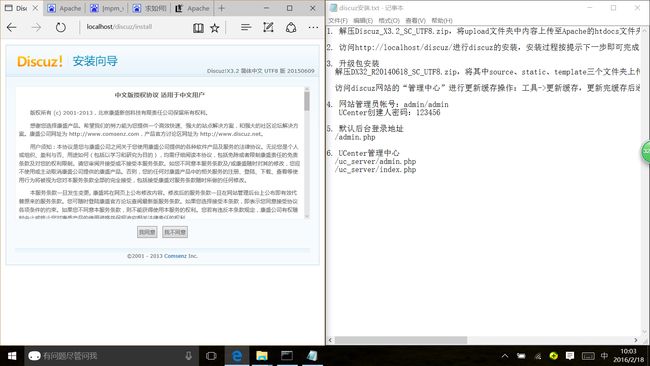Open the Action Center notifications
The width and height of the screenshot is (650, 366).
tap(570, 356)
